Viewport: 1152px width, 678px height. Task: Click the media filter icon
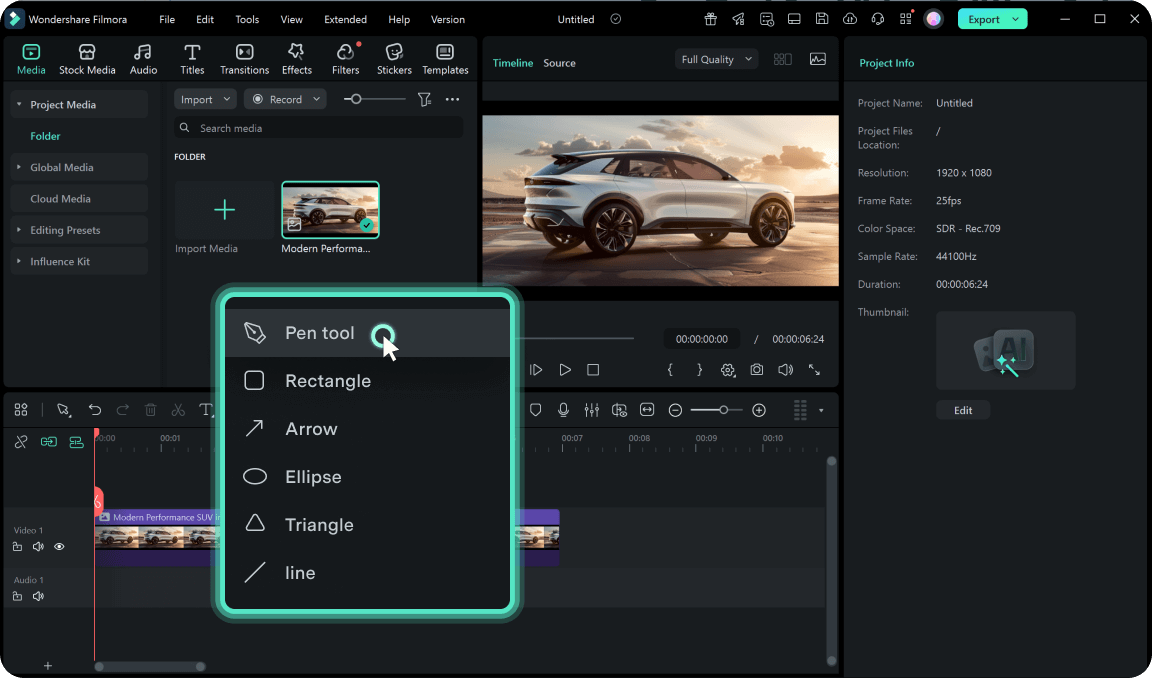pos(425,99)
